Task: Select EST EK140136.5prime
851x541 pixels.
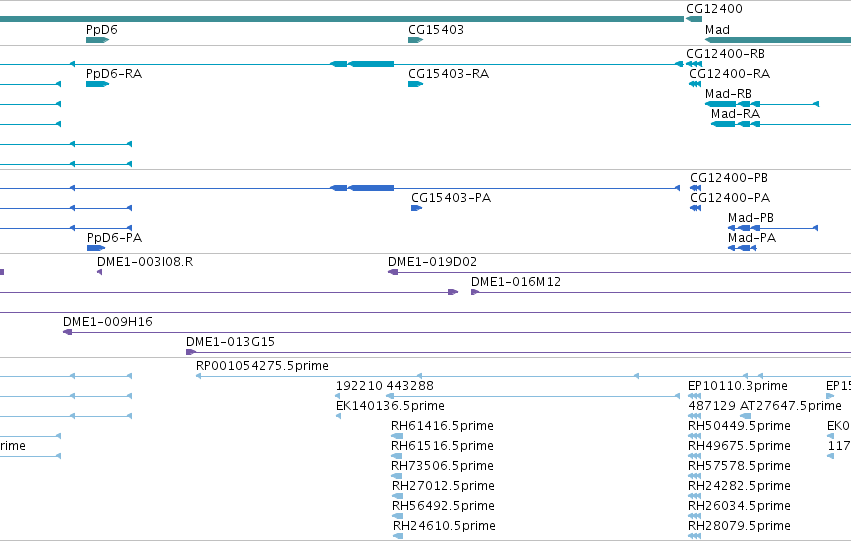Action: (x=390, y=406)
